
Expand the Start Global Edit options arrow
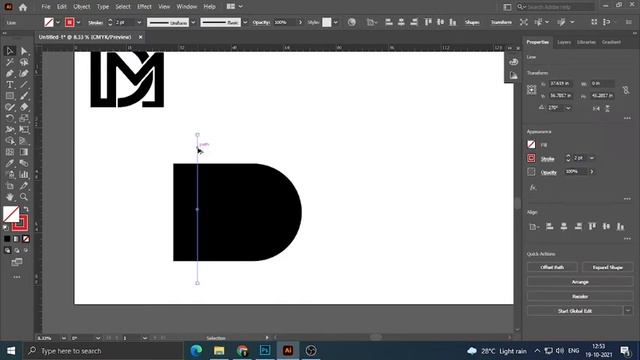628,311
